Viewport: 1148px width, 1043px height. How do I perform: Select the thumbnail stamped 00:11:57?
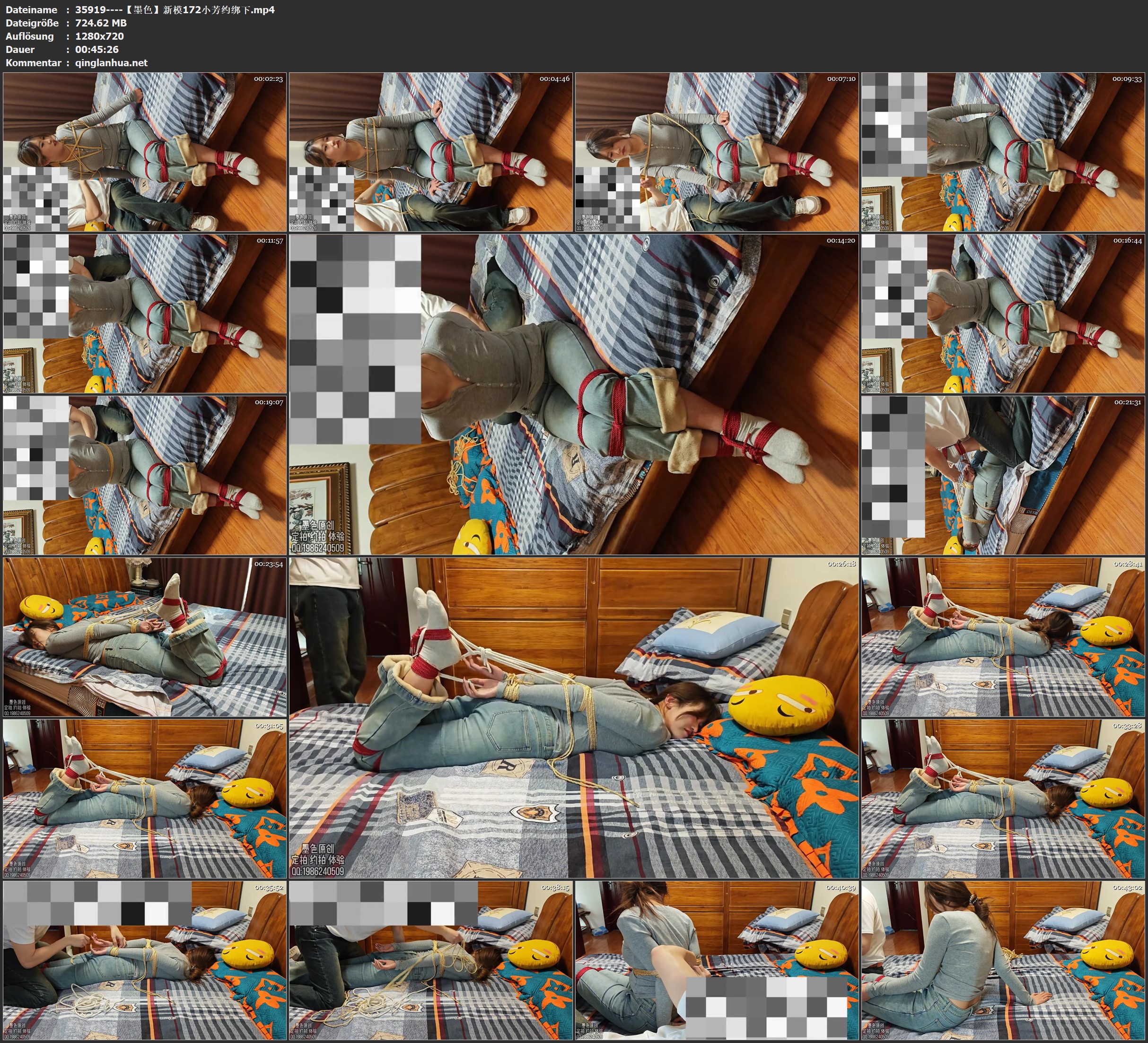(145, 313)
